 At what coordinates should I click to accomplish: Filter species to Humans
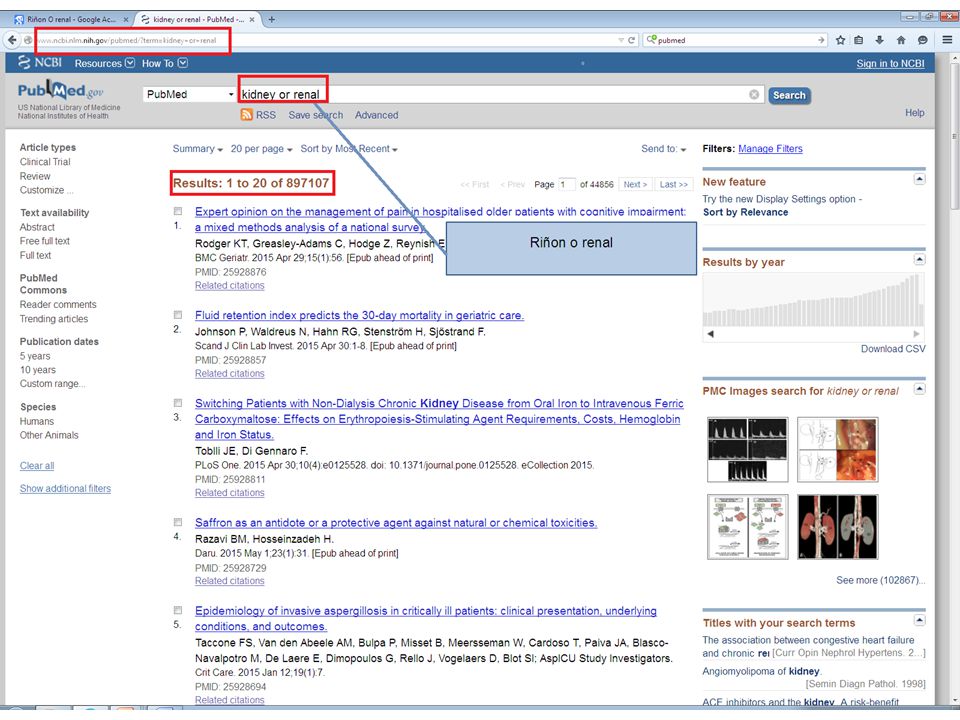(37, 421)
